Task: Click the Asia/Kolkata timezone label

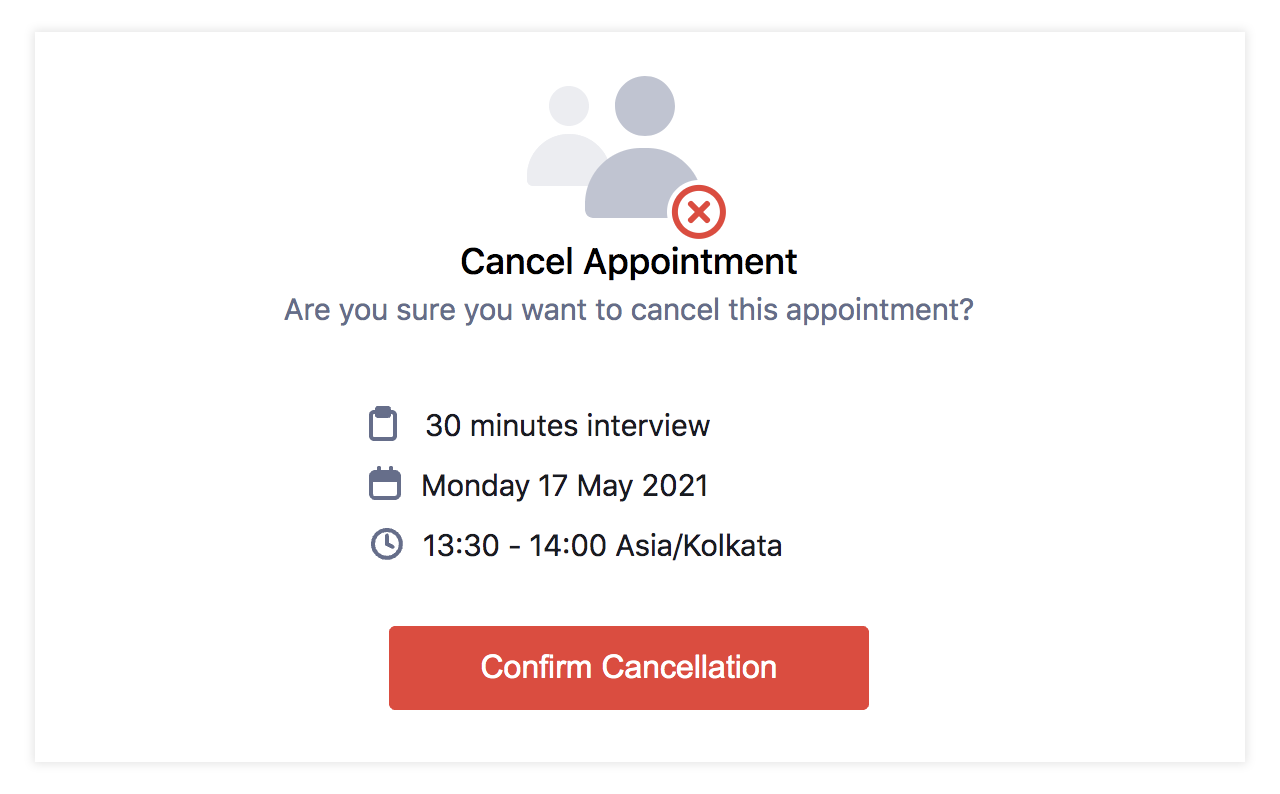Action: 699,546
